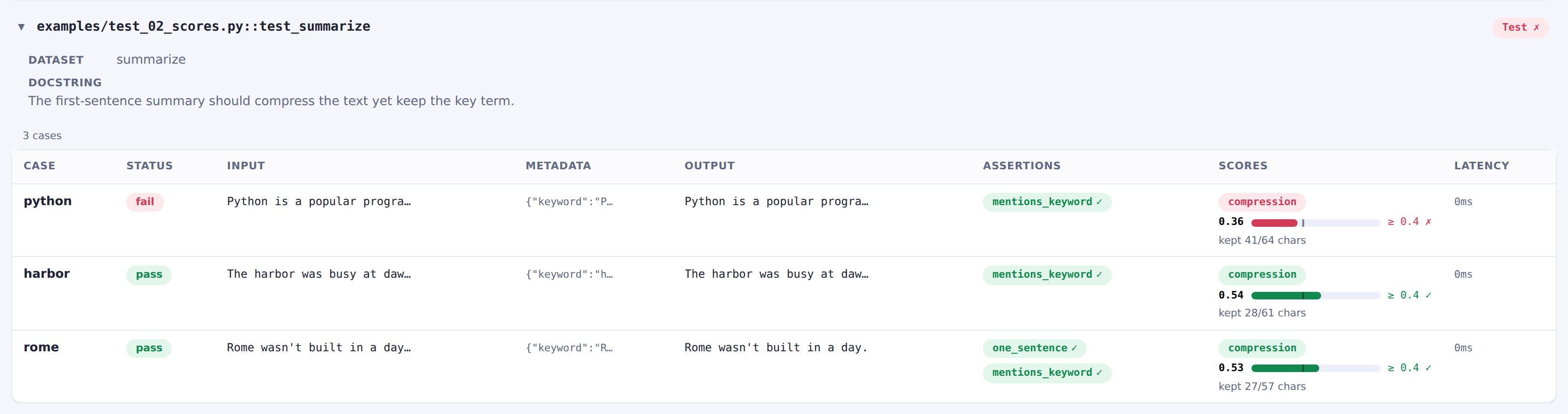
Task: Click the green compression score chip for rome
Action: (1262, 348)
